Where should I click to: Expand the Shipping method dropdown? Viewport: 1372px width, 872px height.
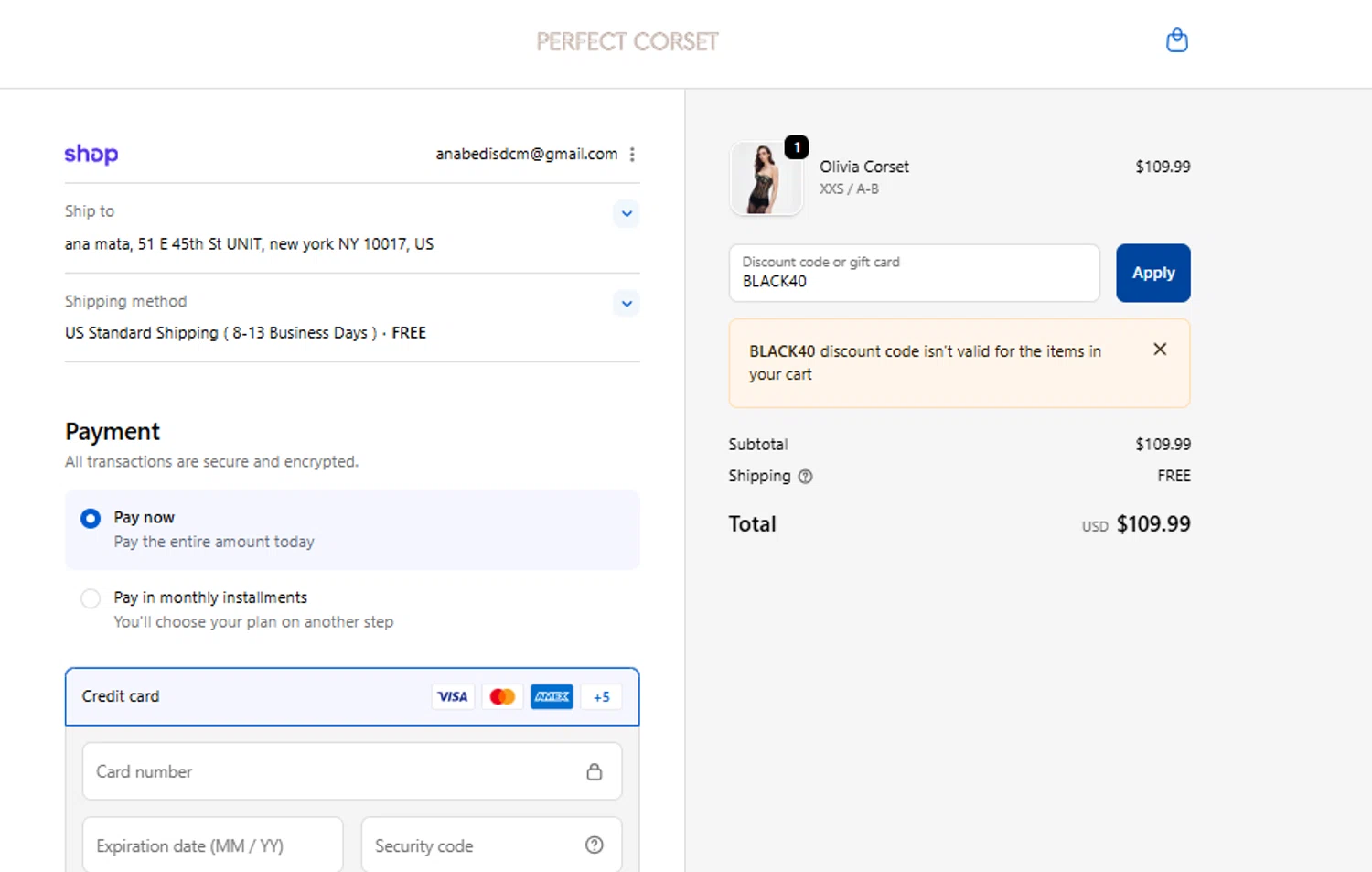point(627,304)
